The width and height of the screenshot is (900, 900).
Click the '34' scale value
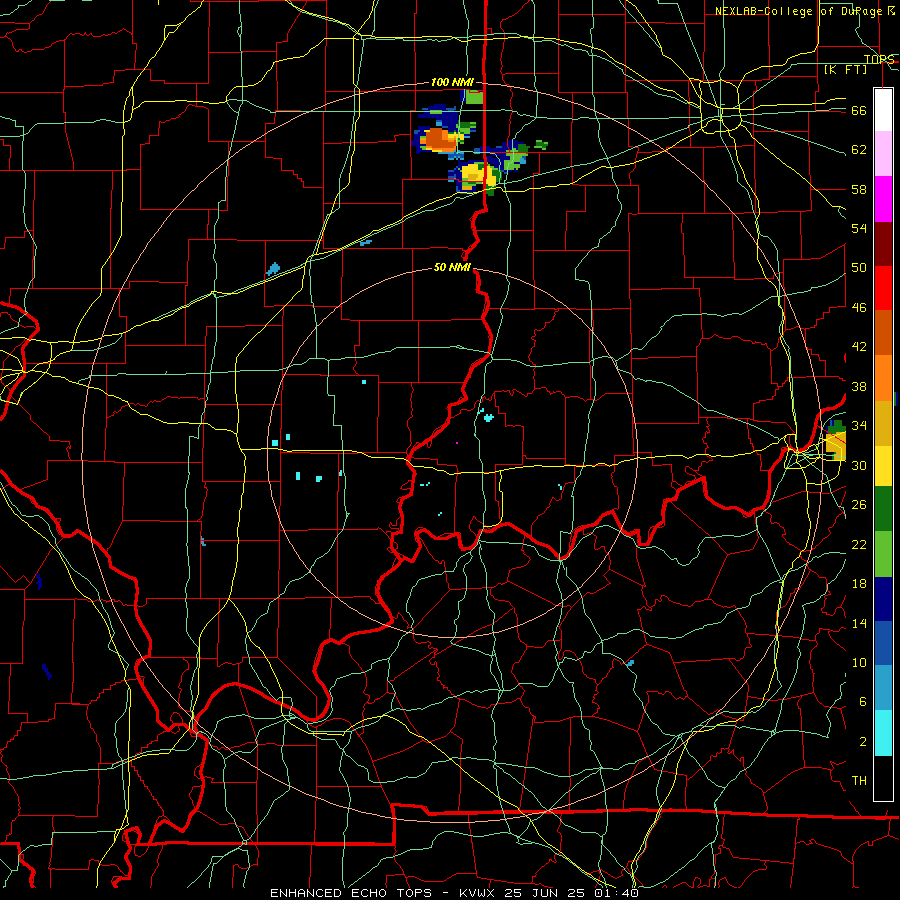(x=859, y=426)
